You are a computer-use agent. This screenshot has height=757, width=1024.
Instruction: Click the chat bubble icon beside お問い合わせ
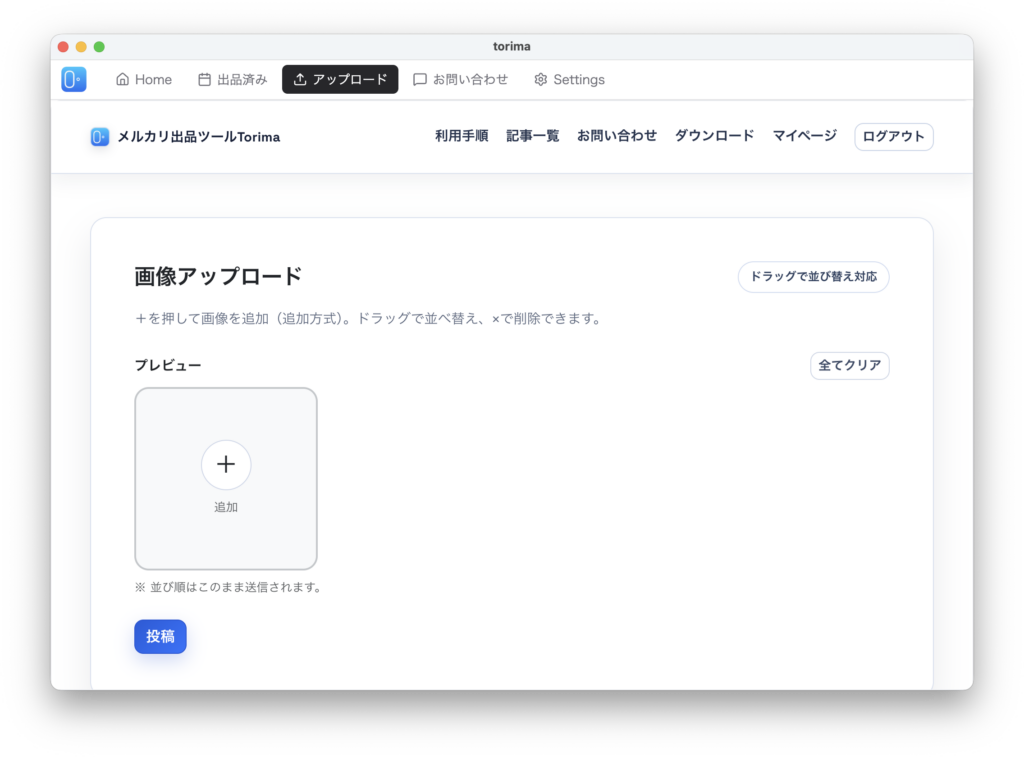pyautogui.click(x=420, y=80)
